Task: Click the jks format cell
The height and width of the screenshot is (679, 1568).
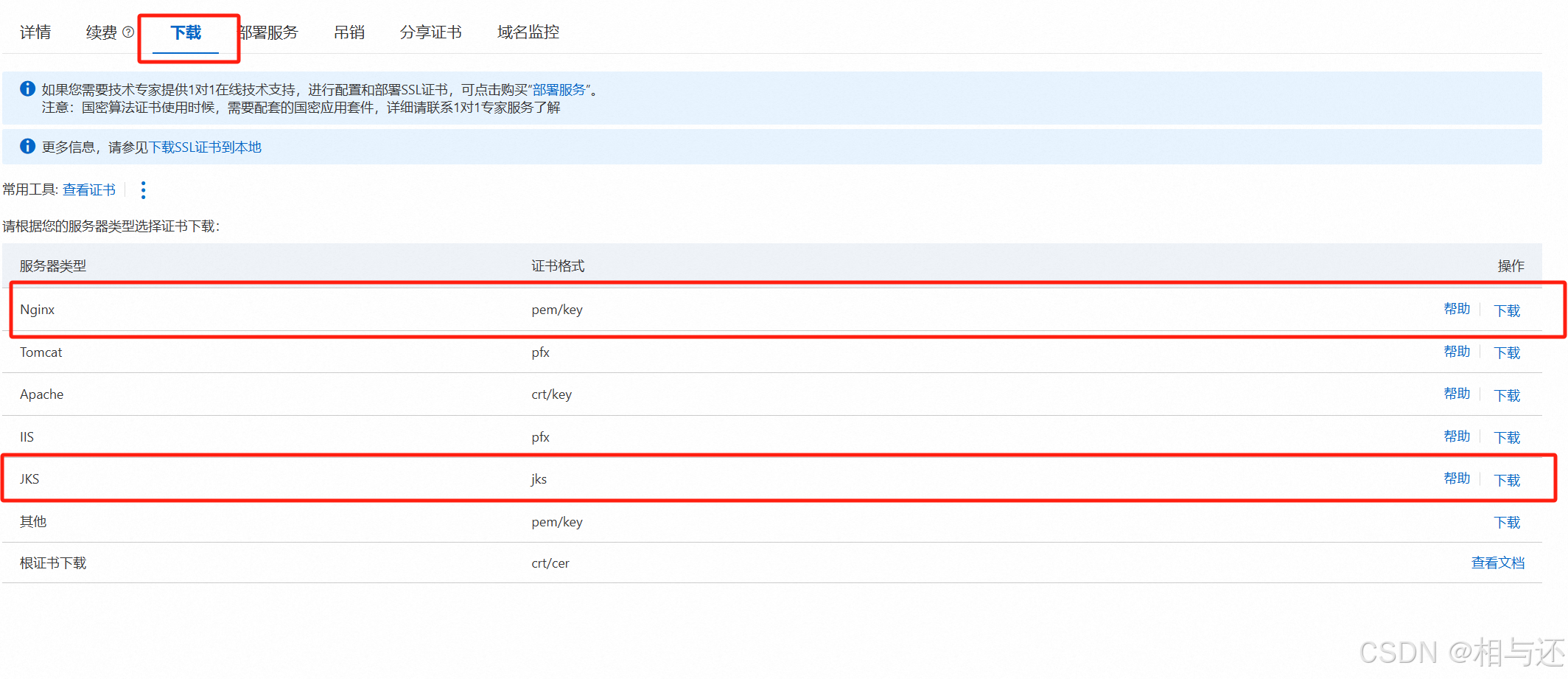Action: pos(539,479)
